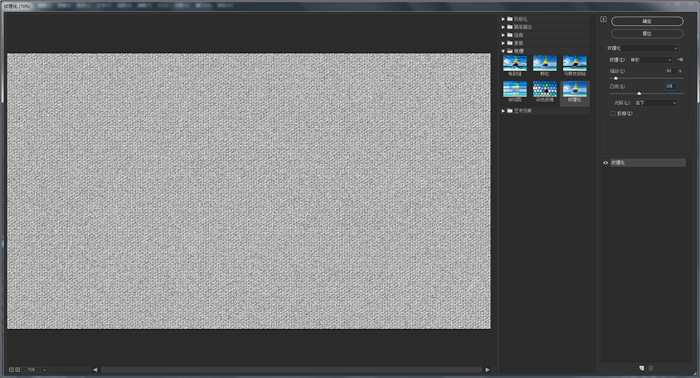Click the 缩放 scaling value field
700x378 pixels.
[671, 71]
